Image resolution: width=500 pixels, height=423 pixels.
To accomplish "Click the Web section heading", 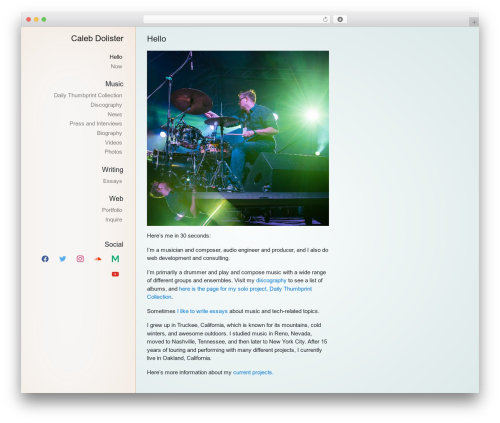I will click(x=116, y=199).
